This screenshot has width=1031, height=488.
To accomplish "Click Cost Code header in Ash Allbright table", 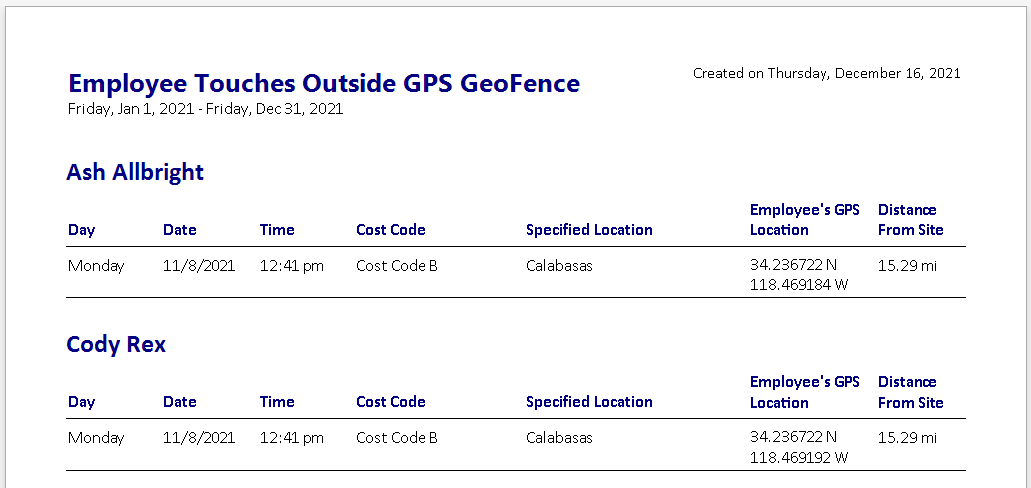I will tap(391, 230).
